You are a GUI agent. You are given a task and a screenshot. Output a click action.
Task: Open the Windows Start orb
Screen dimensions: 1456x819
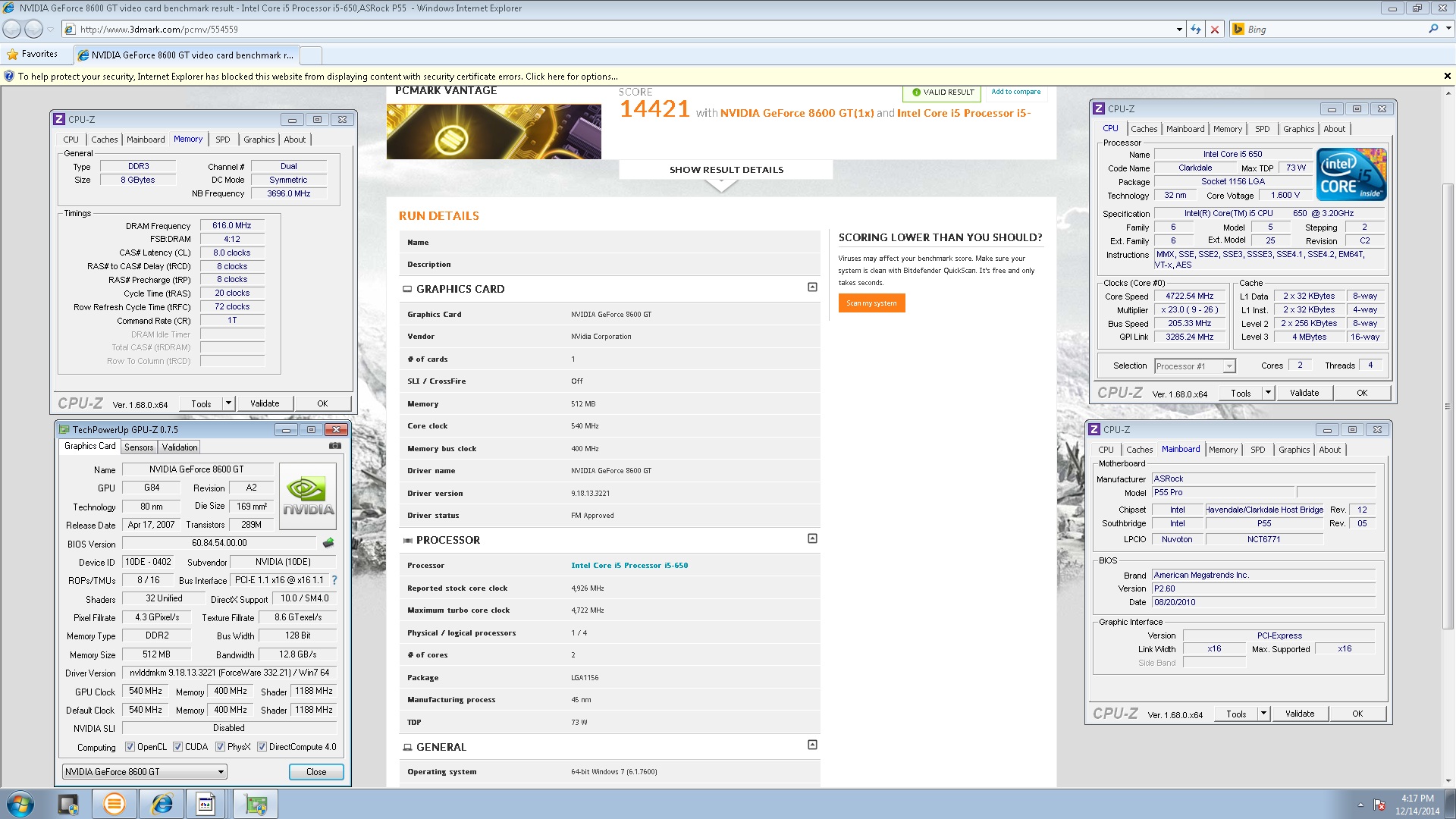pos(20,804)
